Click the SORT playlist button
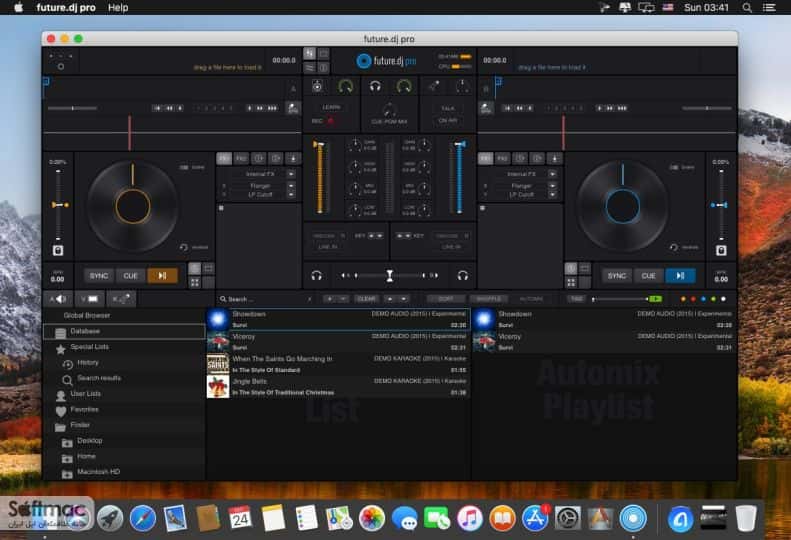 click(445, 299)
